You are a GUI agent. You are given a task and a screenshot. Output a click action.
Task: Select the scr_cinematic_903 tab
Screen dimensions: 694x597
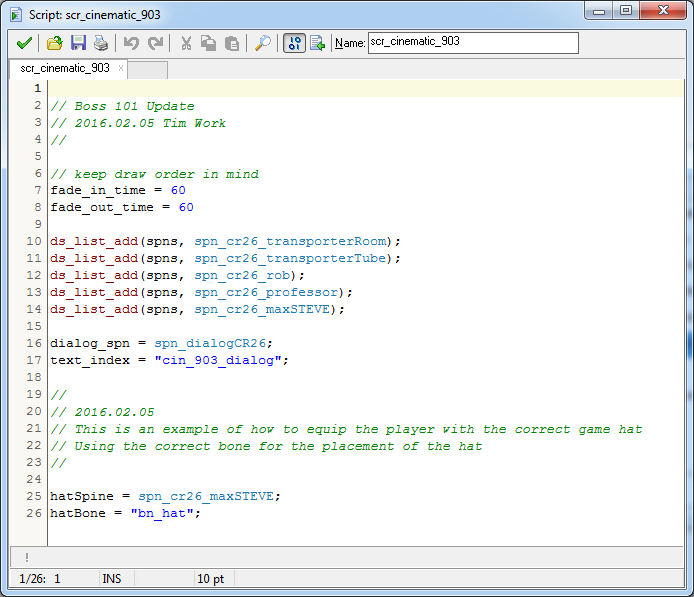click(x=65, y=68)
